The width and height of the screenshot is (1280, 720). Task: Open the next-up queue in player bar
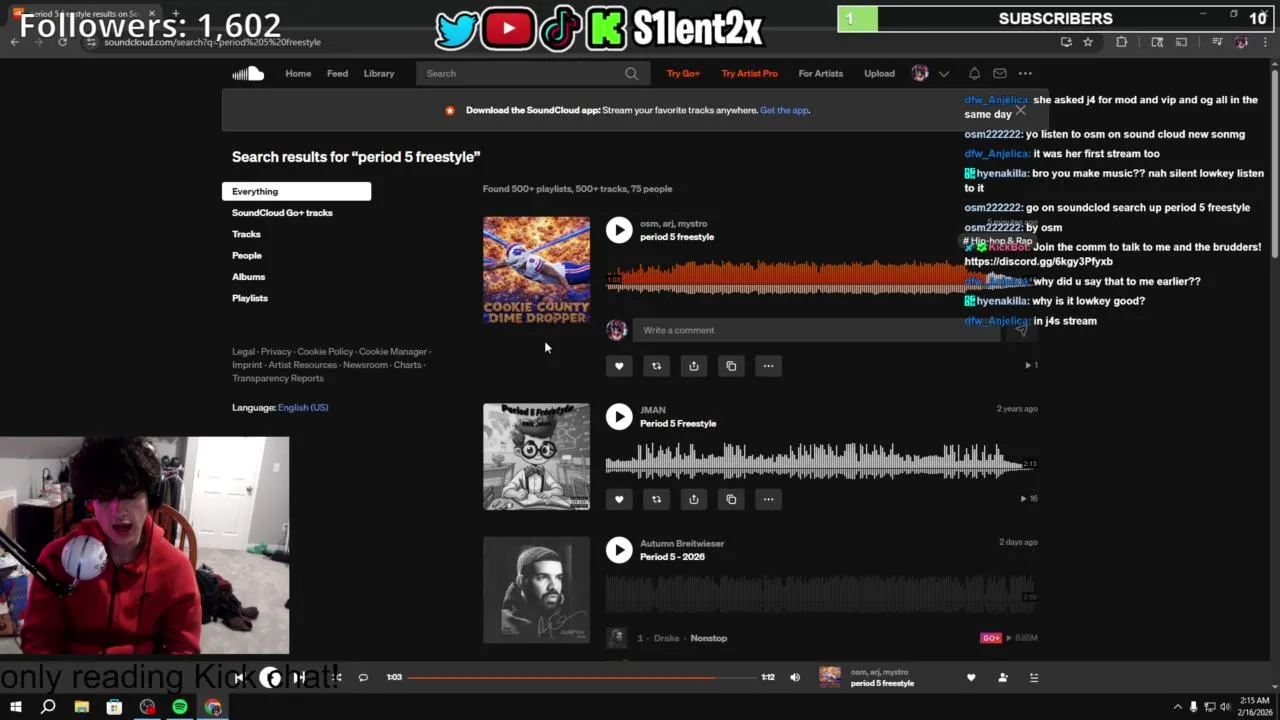1034,677
